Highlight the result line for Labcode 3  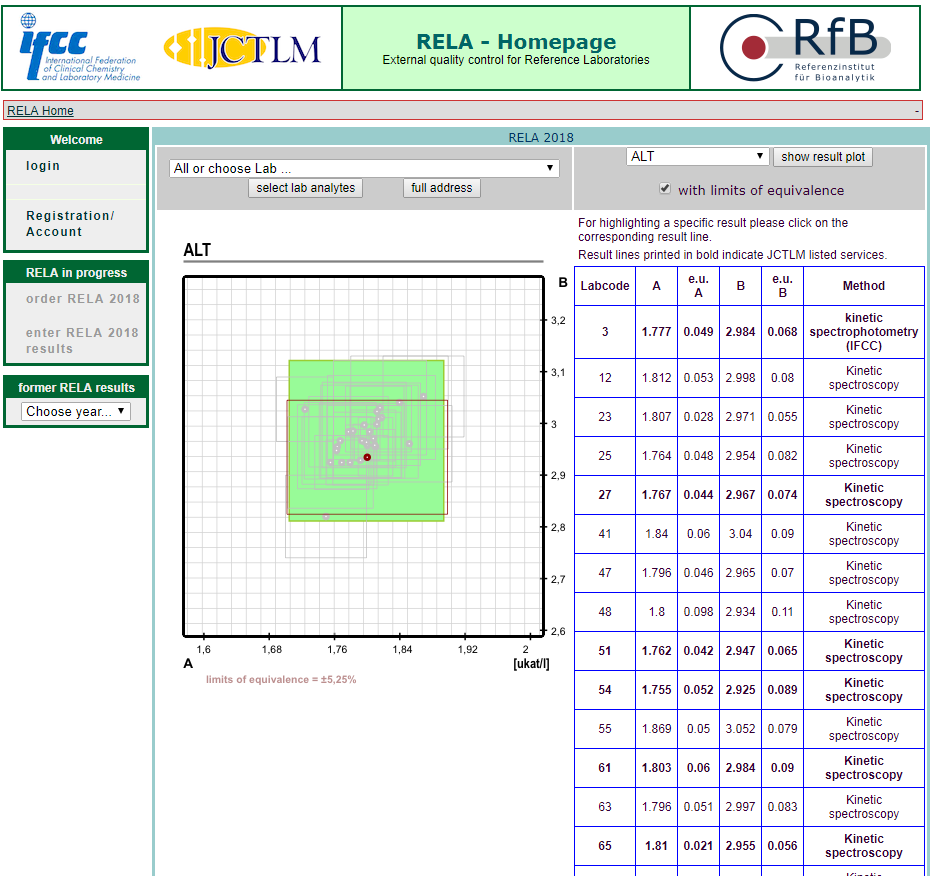(749, 331)
